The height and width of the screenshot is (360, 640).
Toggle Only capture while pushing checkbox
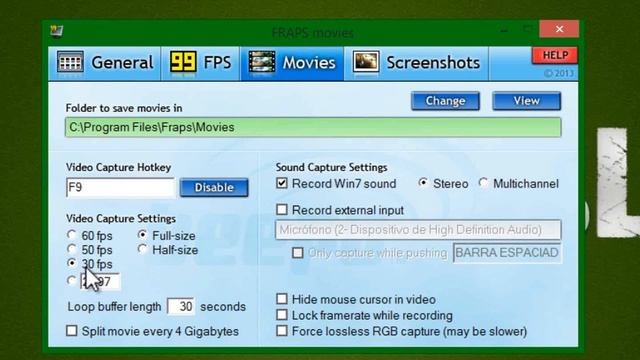(x=298, y=253)
